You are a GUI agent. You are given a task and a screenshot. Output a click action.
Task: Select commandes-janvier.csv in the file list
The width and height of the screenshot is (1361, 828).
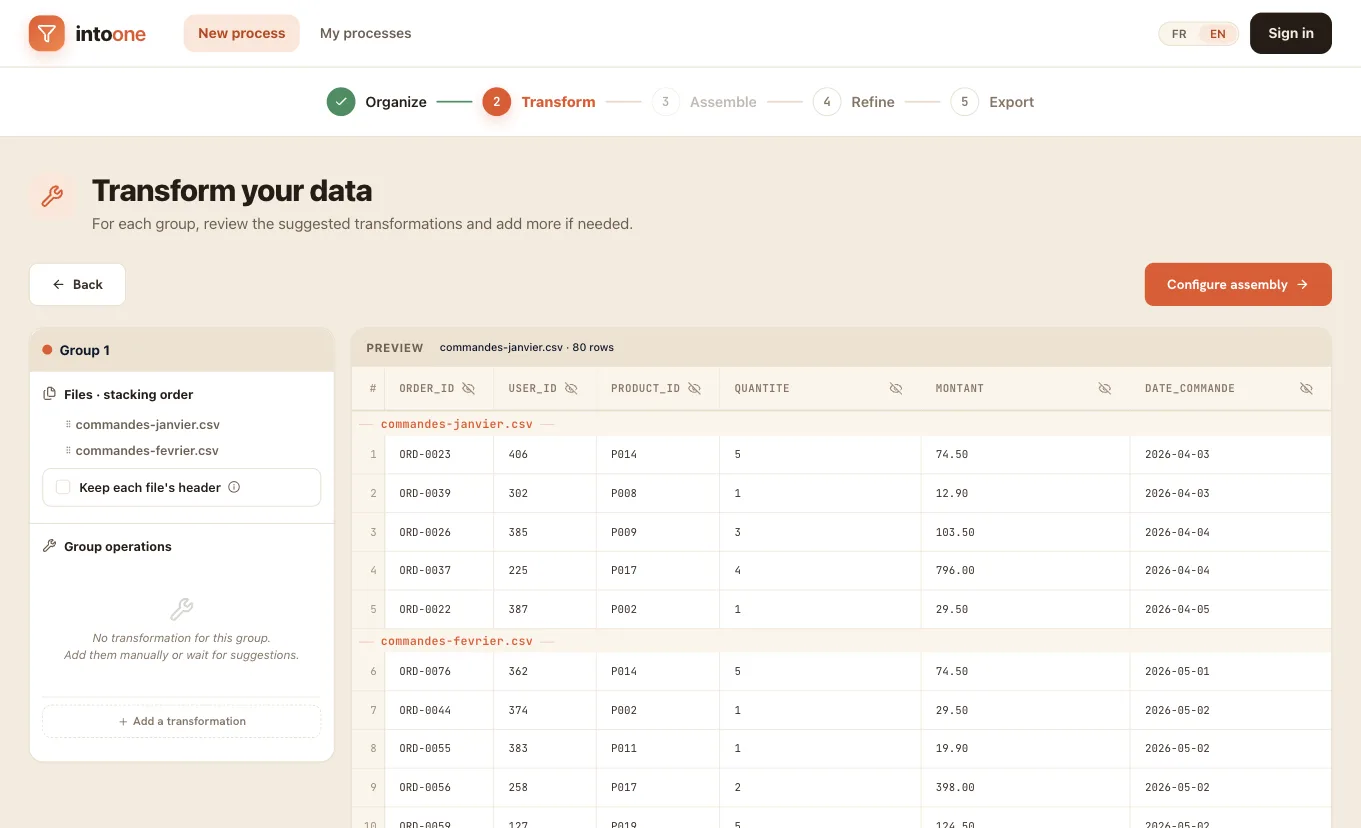click(x=147, y=425)
